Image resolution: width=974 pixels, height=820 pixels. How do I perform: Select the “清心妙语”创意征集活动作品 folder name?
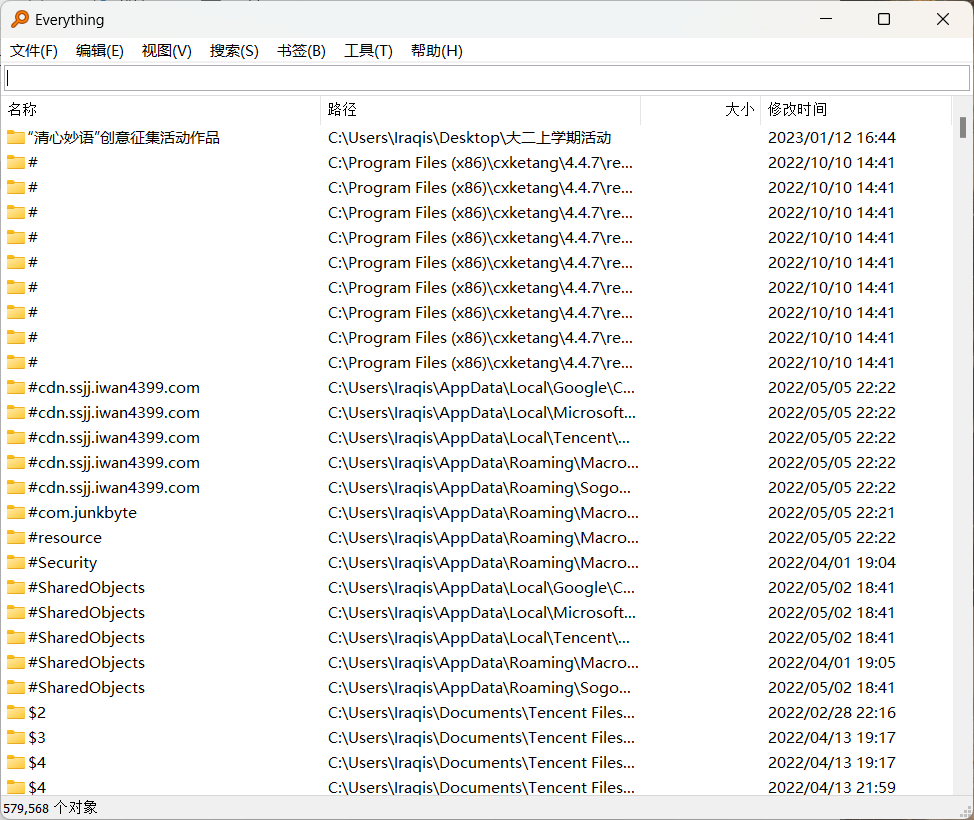[124, 137]
